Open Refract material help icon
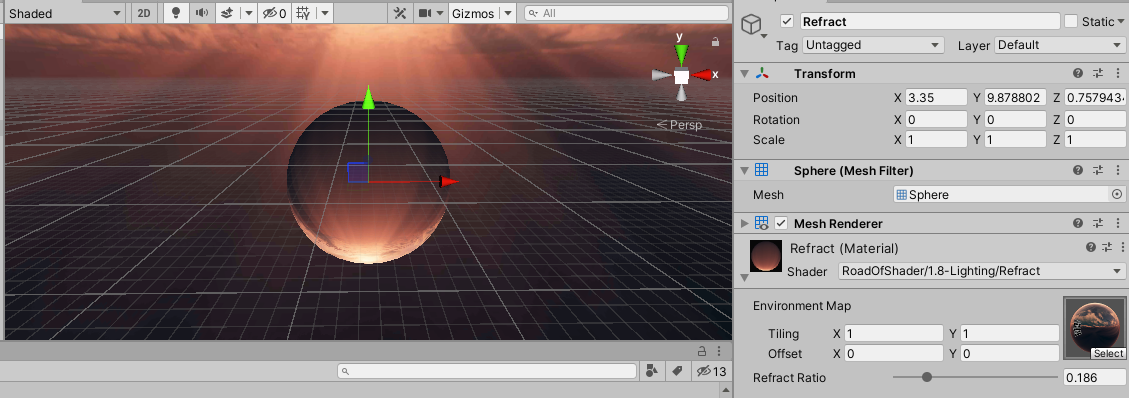This screenshot has width=1129, height=398. [x=1090, y=248]
